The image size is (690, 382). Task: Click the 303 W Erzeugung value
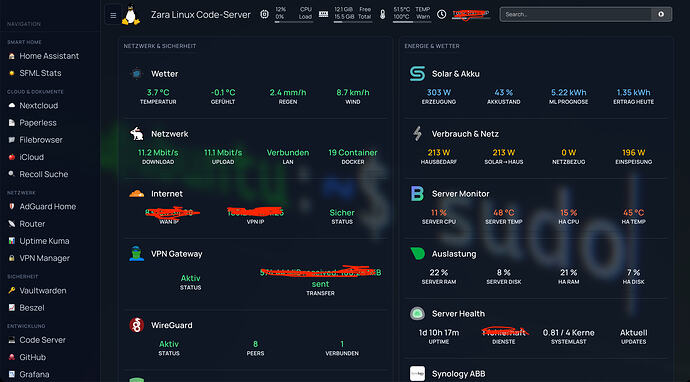(439, 92)
